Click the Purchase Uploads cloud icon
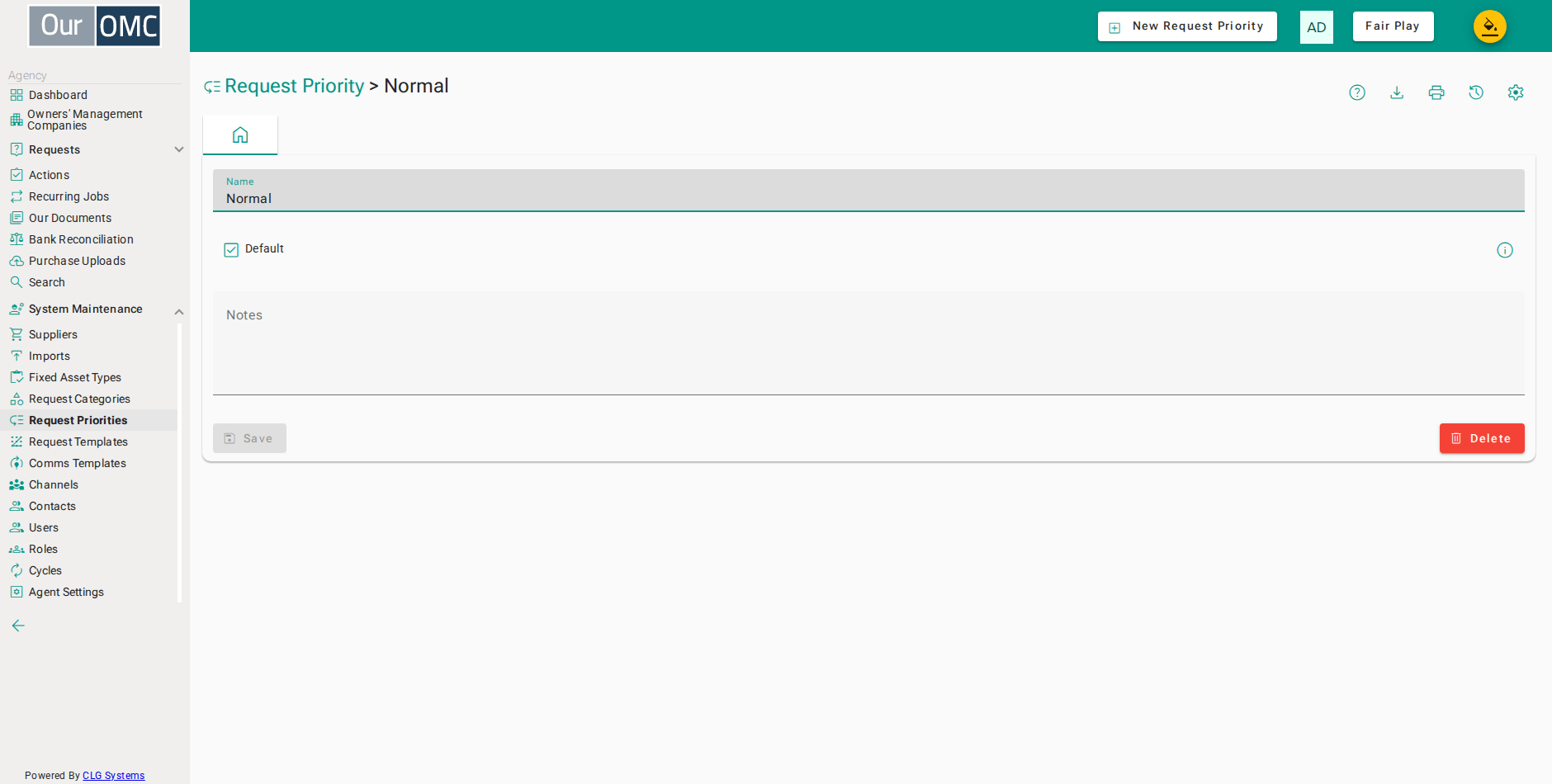Screen dimensions: 1552x784 pos(17,261)
